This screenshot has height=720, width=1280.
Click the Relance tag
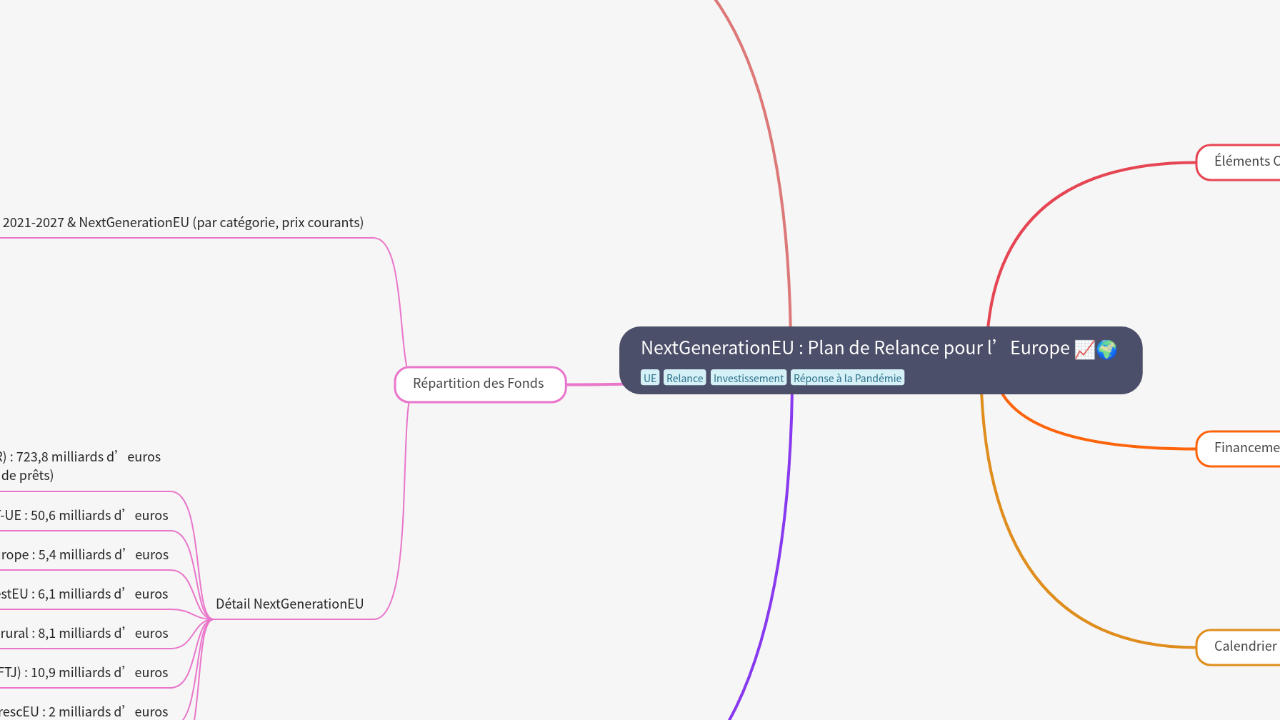tap(685, 378)
